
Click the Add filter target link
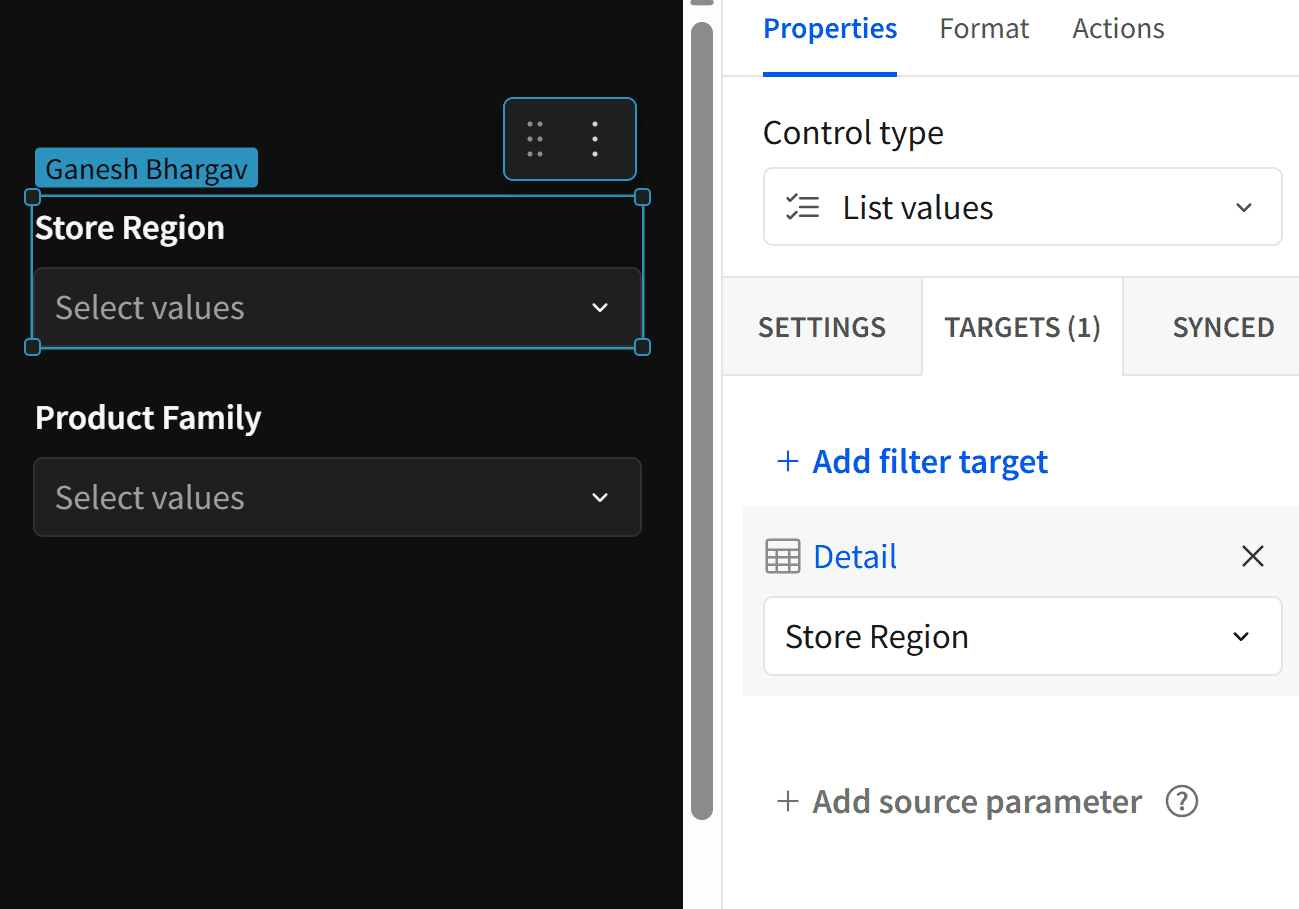[x=930, y=461]
